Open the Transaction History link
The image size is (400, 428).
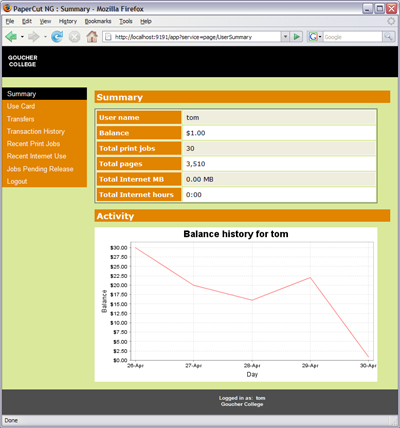36,131
